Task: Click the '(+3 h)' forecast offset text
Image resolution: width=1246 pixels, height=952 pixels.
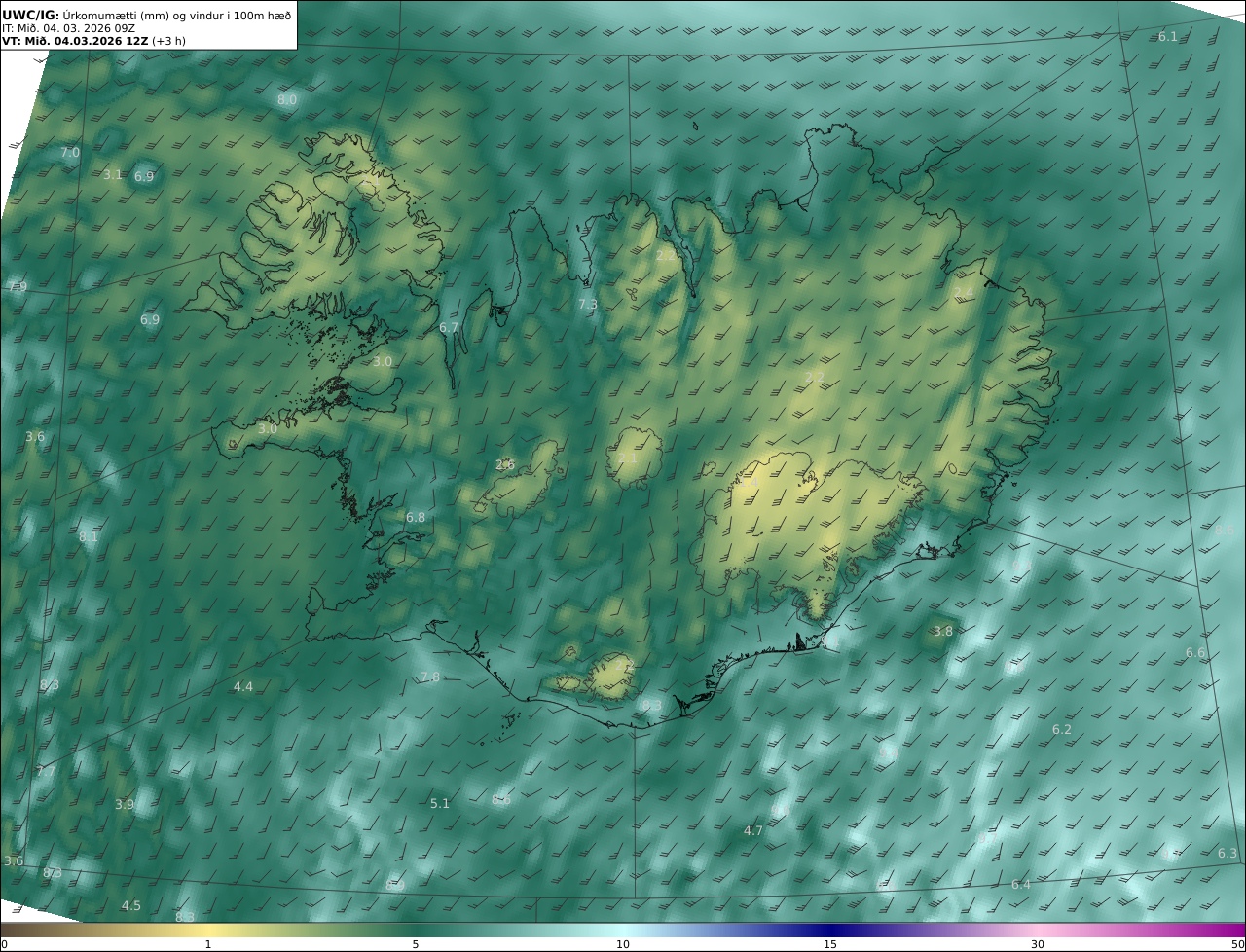Action: [168, 41]
